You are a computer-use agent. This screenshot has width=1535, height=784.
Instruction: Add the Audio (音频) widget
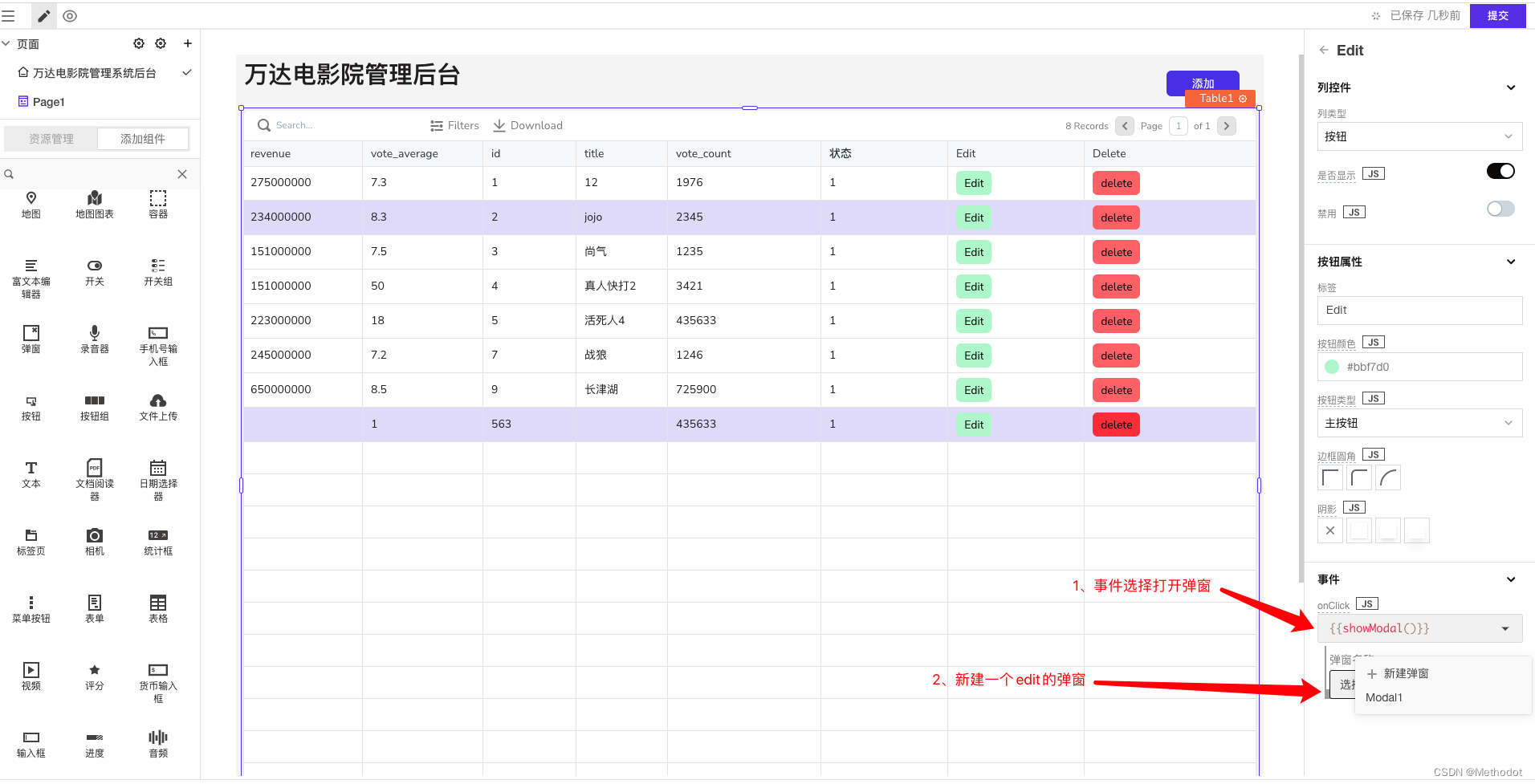[x=158, y=744]
